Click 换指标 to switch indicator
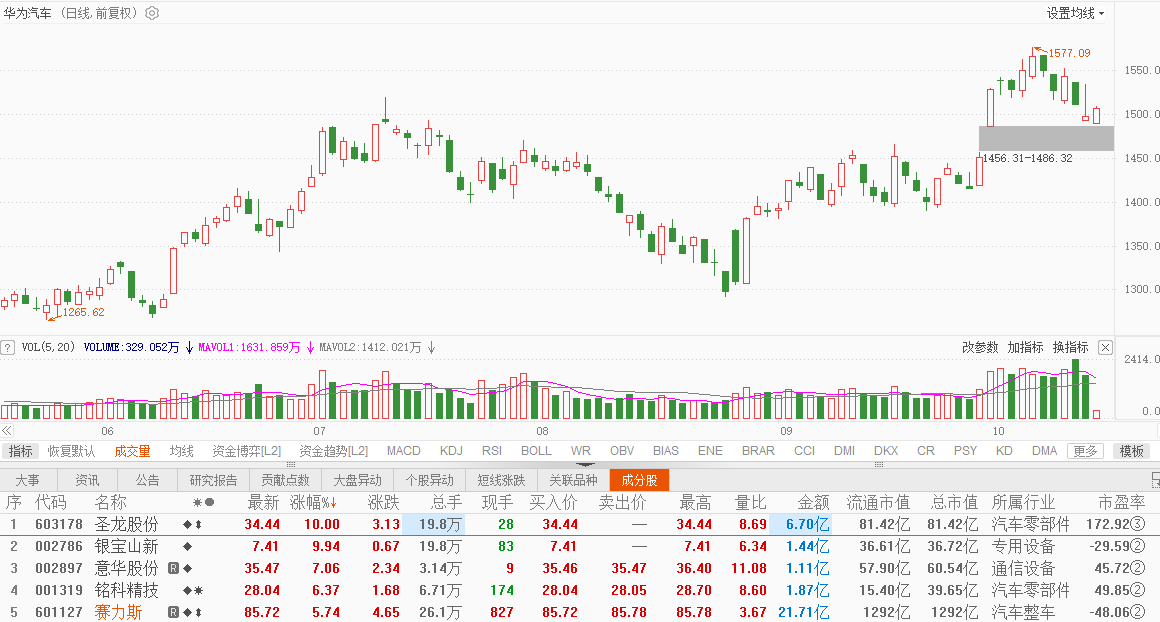This screenshot has width=1160, height=622. (x=1070, y=348)
